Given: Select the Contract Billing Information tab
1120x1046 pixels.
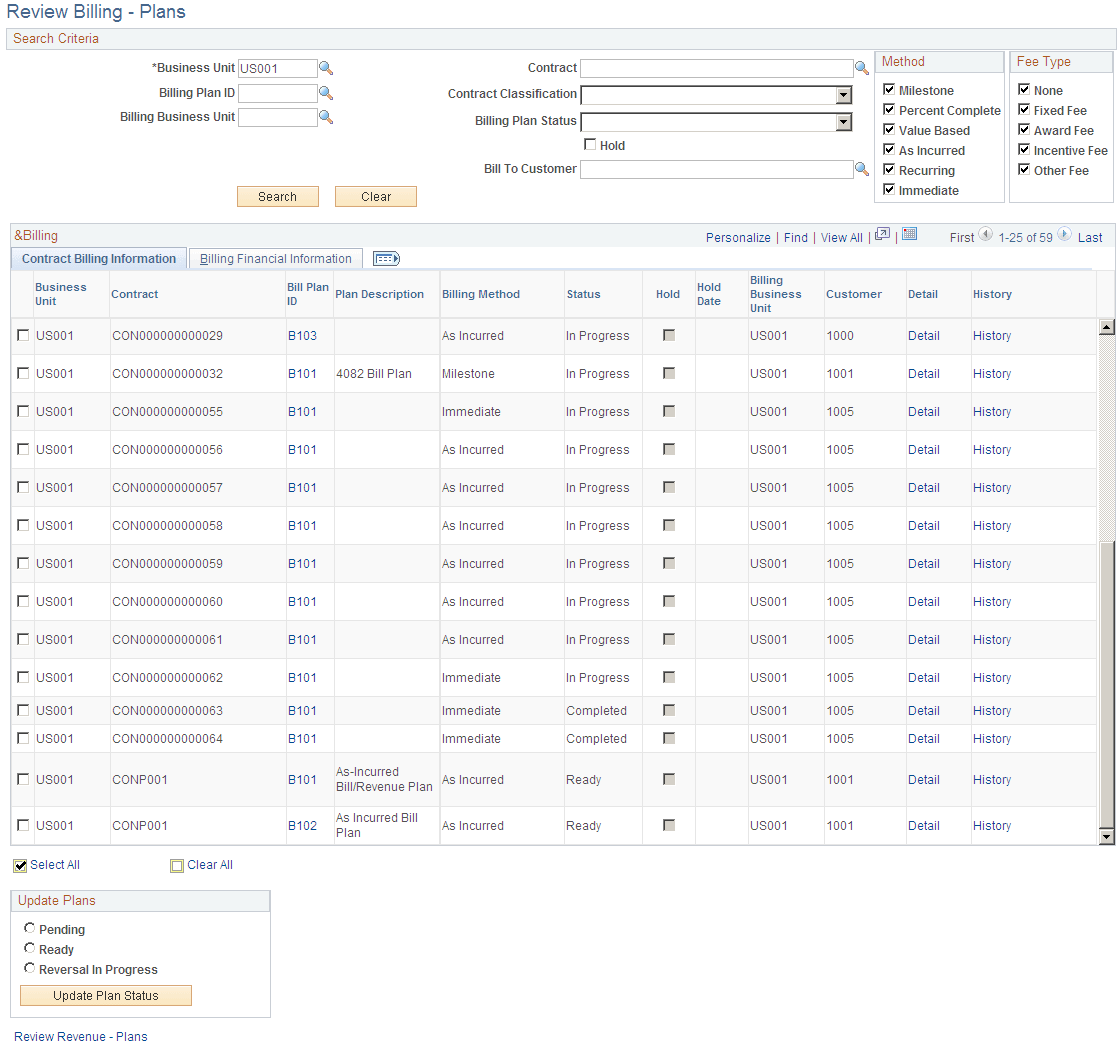Looking at the screenshot, I should tap(98, 258).
